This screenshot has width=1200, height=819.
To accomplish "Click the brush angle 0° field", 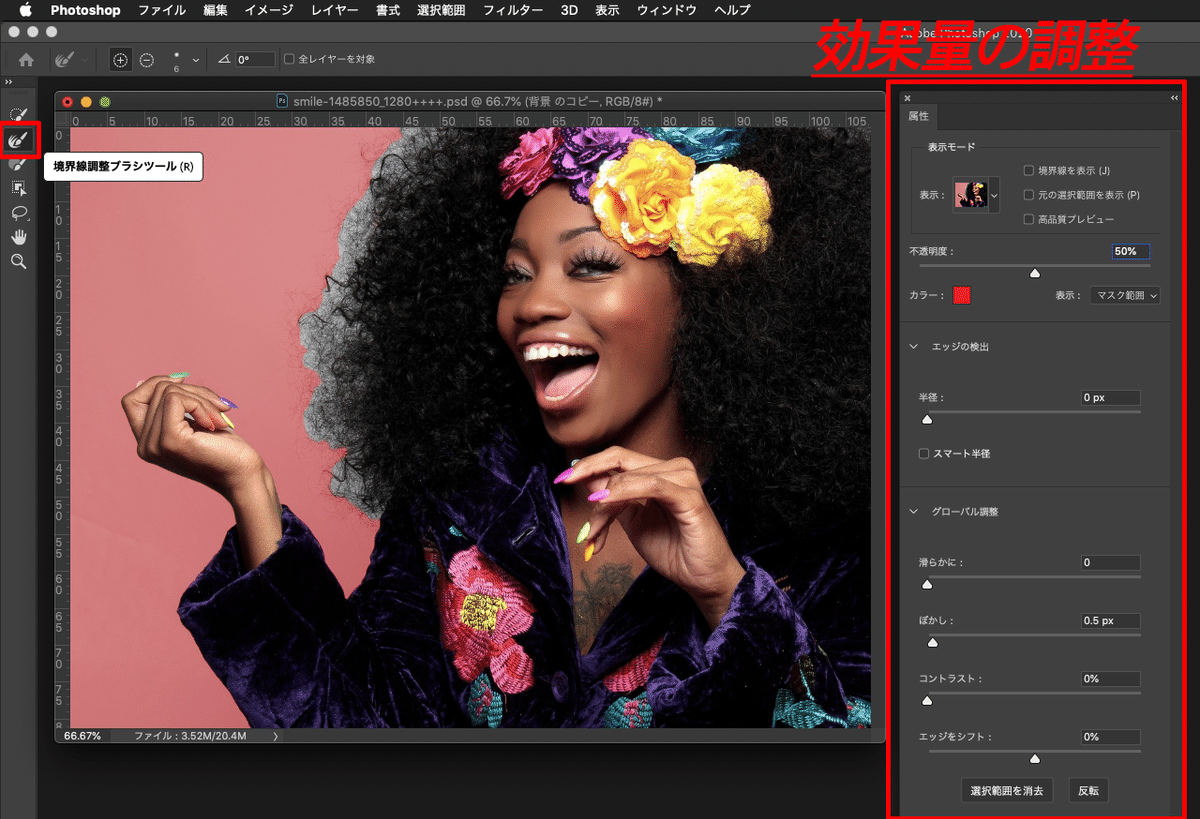I will click(254, 60).
